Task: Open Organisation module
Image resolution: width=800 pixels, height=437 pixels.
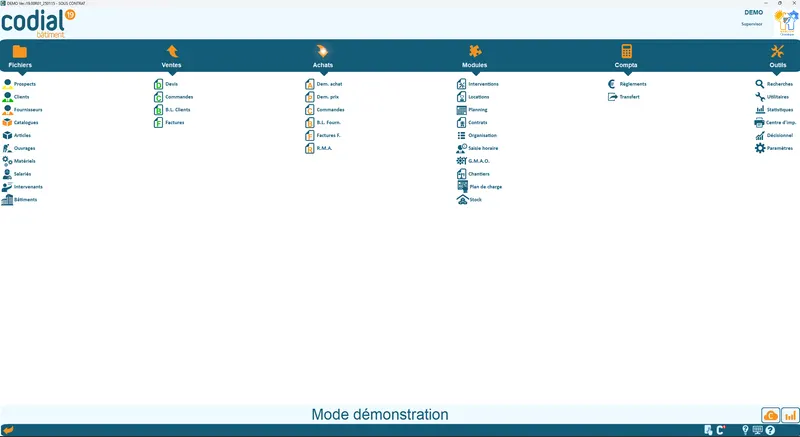Action: pos(477,135)
